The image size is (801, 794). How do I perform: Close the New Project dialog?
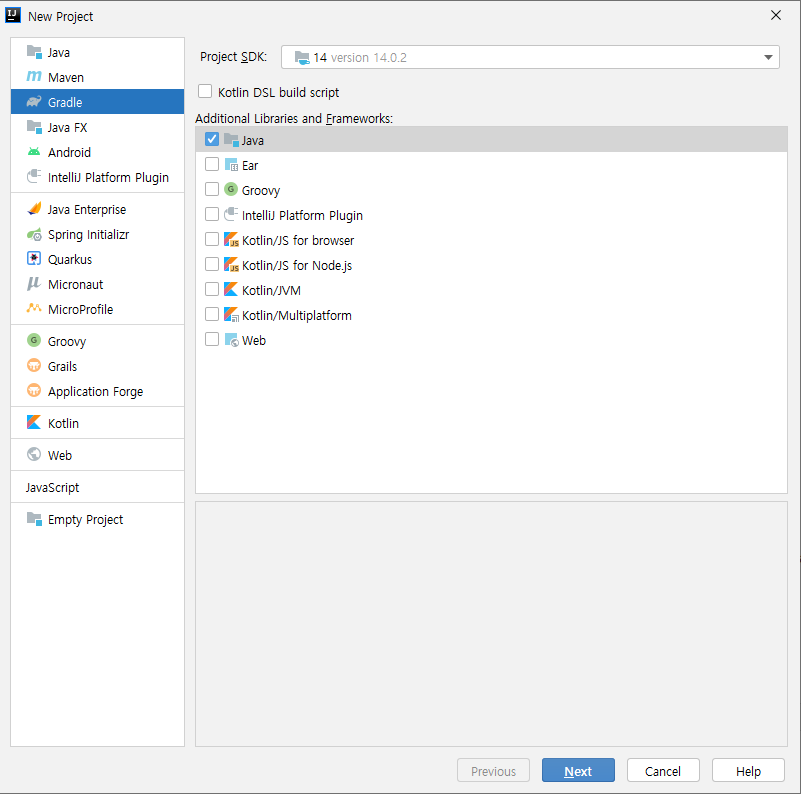pos(776,16)
